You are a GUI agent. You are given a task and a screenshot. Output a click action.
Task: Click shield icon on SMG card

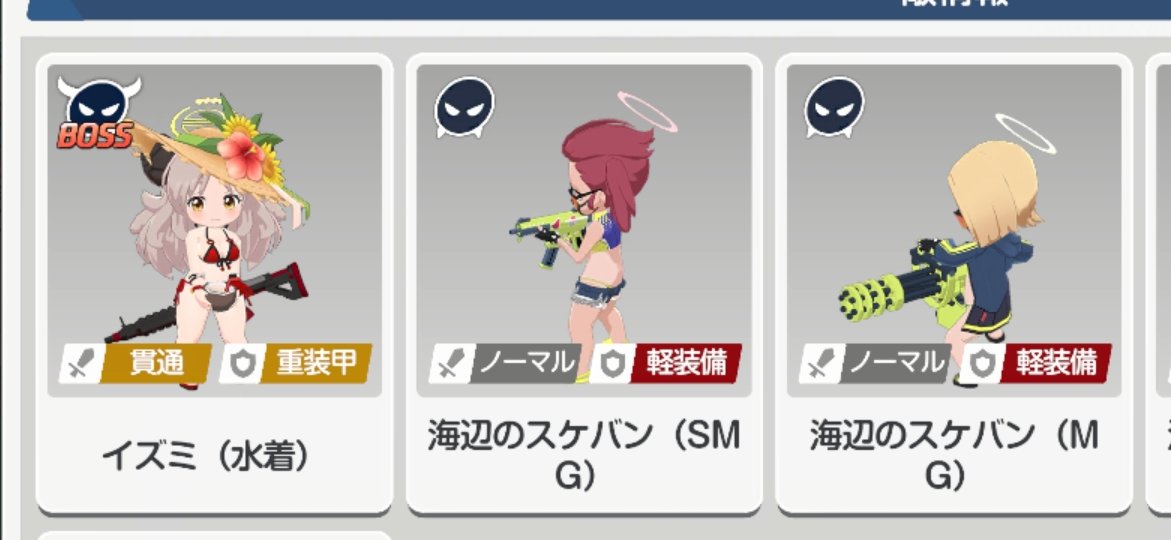(612, 364)
